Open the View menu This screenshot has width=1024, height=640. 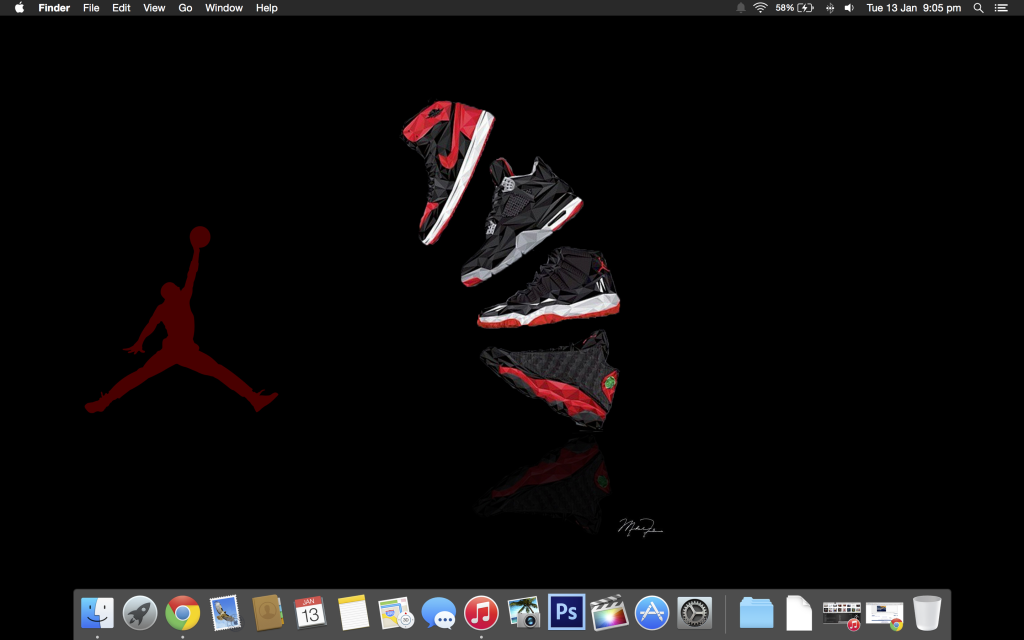point(154,8)
